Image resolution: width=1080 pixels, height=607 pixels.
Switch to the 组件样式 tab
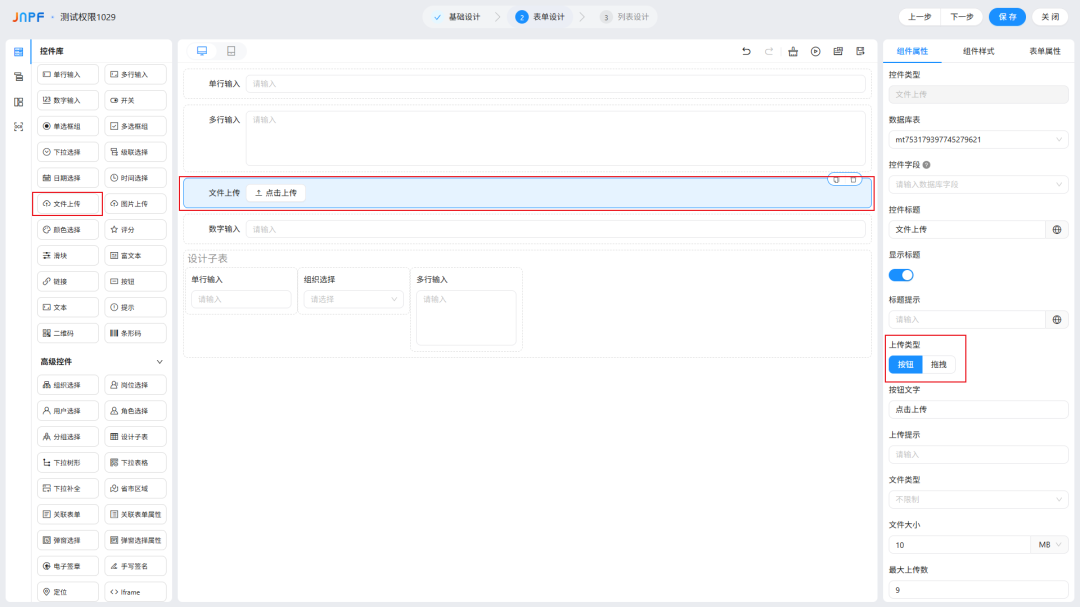pyautogui.click(x=978, y=51)
